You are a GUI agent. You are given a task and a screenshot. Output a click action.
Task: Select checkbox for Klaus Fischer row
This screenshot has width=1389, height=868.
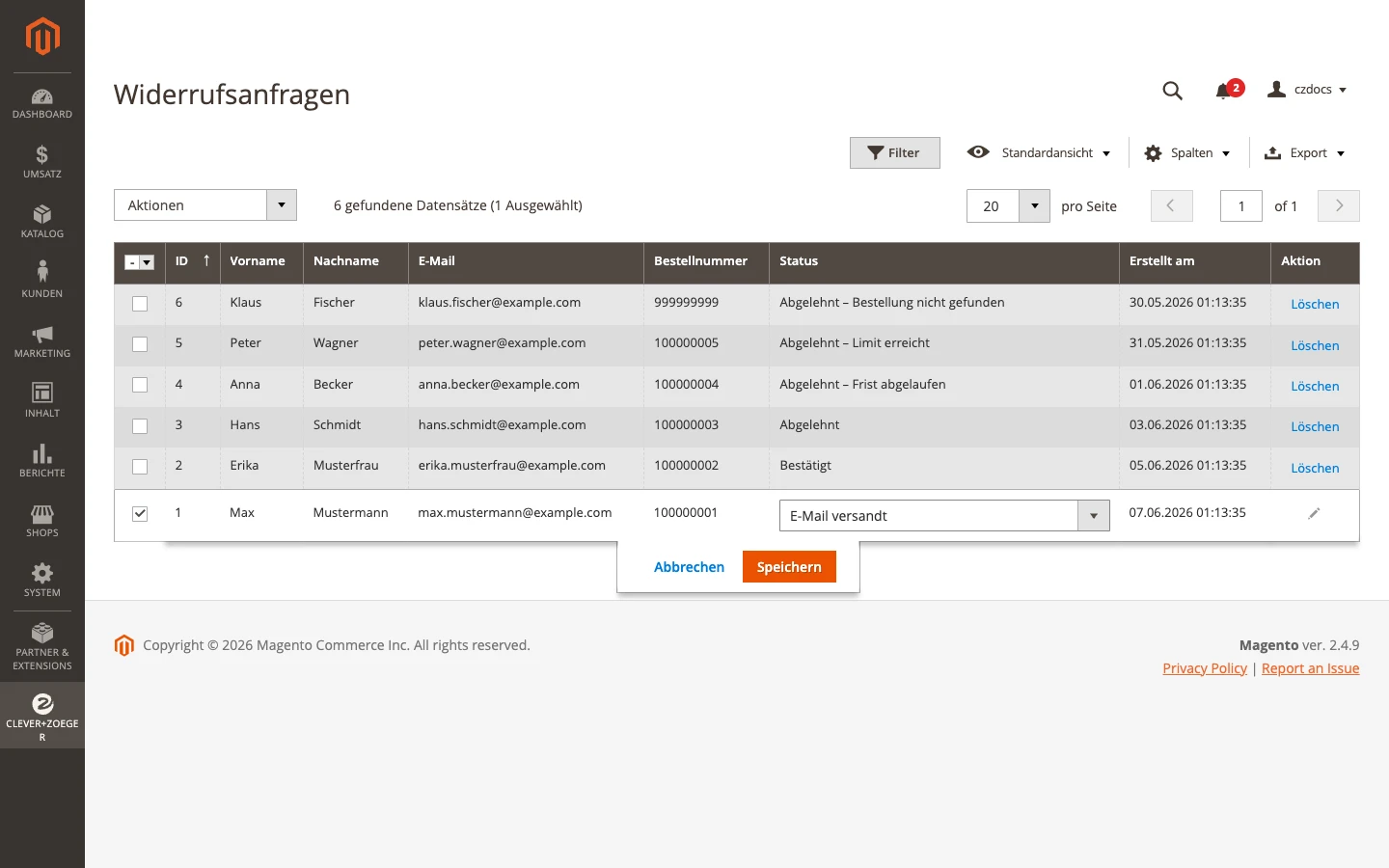coord(140,304)
